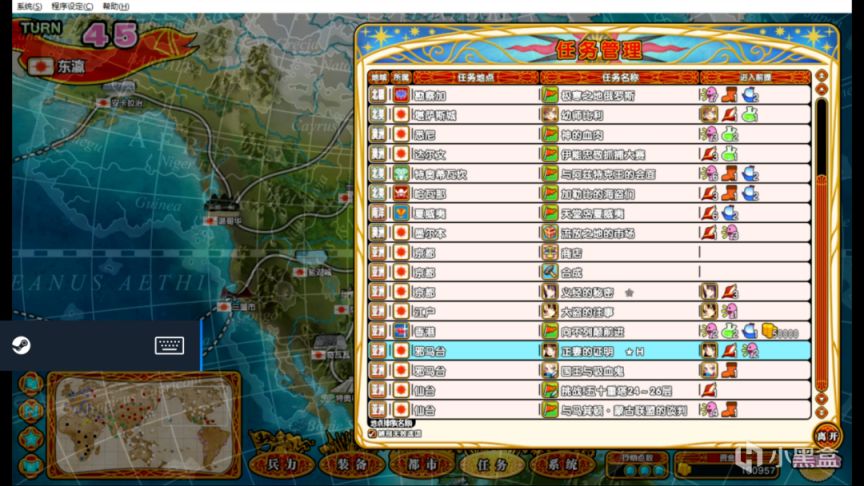Viewport: 864px width, 486px height.
Task: Select the last 仙台 task row in the list
Action: click(590, 409)
